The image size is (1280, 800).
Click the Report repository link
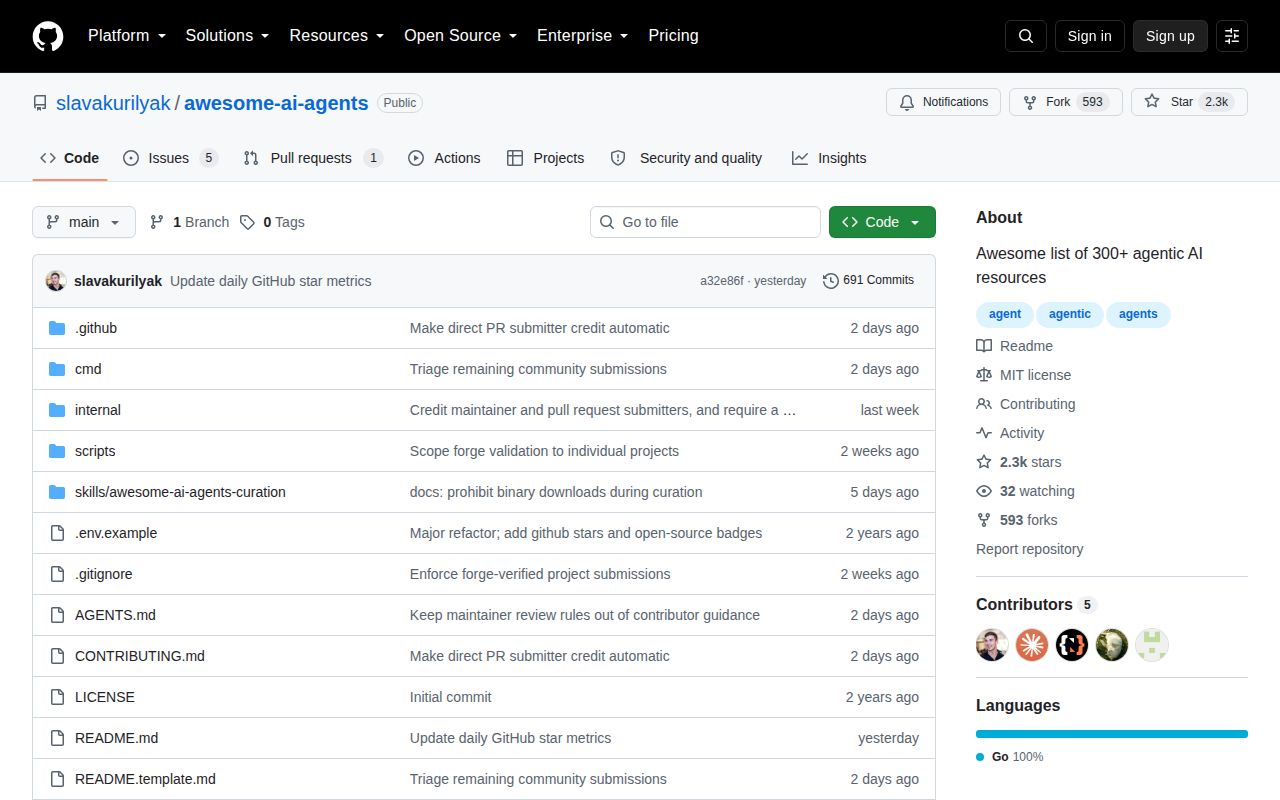[1029, 549]
